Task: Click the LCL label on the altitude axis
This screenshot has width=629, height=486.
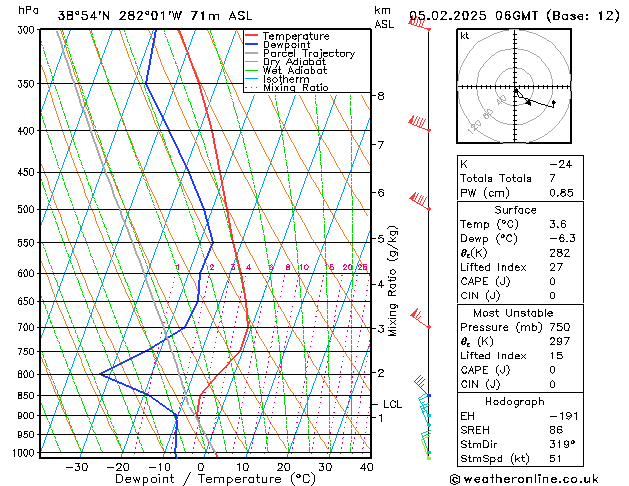Action: (x=393, y=404)
